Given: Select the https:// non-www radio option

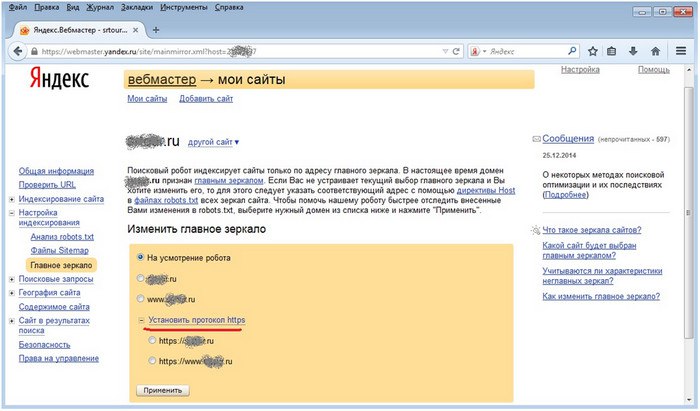Looking at the screenshot, I should pyautogui.click(x=152, y=340).
